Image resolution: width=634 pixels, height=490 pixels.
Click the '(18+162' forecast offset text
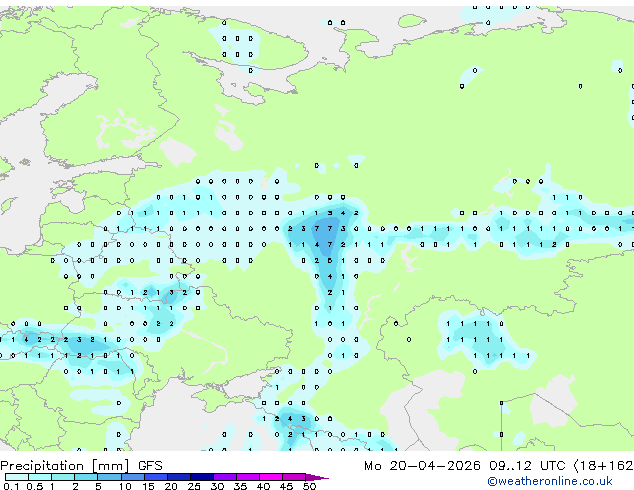click(603, 466)
